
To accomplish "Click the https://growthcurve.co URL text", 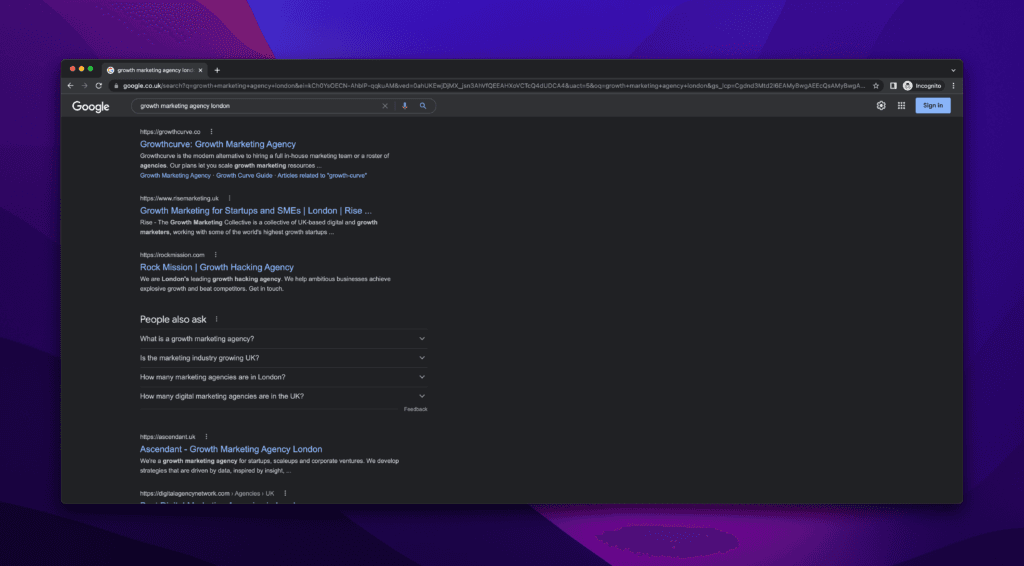I will tap(170, 132).
